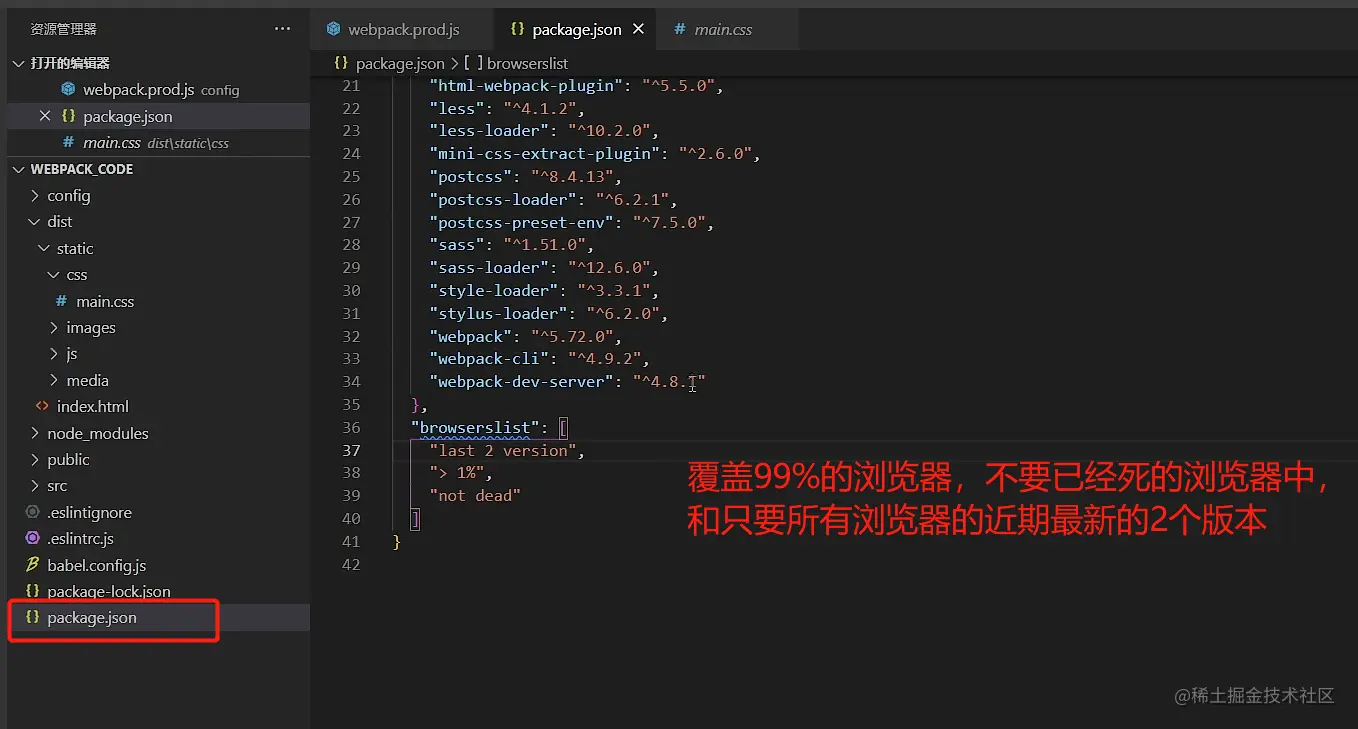This screenshot has height=729, width=1358.
Task: Click breadcrumb browserslist segment
Action: 527,63
